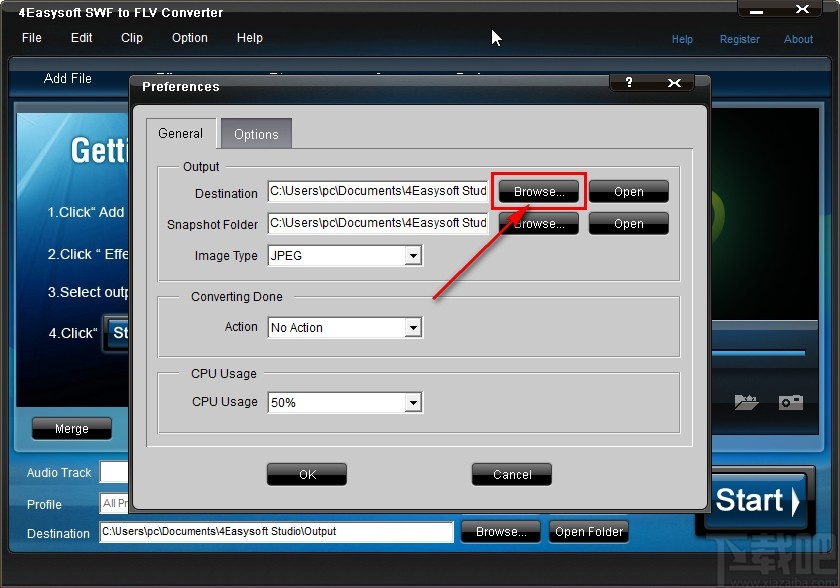This screenshot has height=588, width=840.
Task: Open the Action dropdown showing No Action
Action: (x=413, y=327)
